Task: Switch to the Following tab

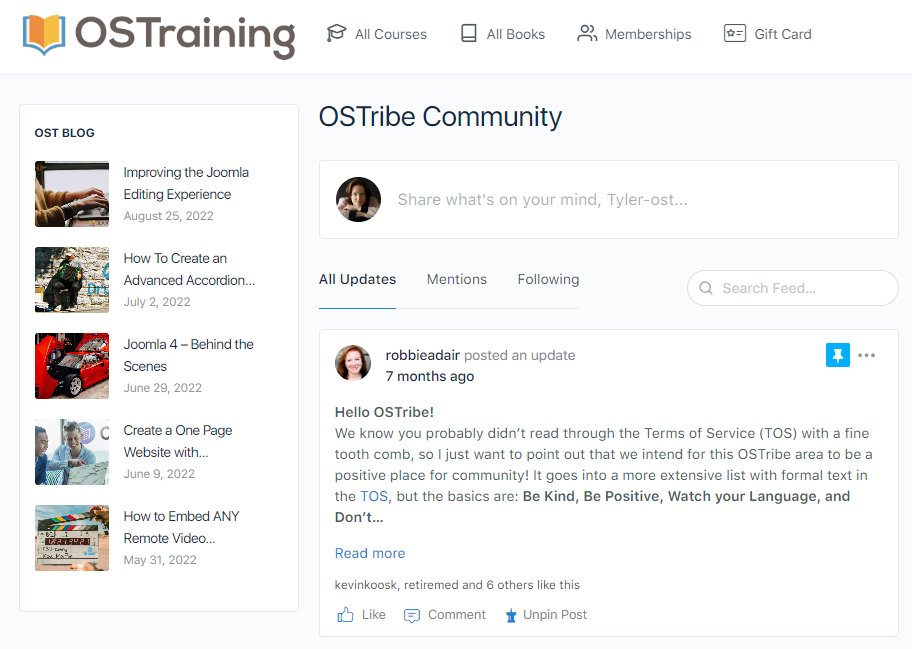Action: pyautogui.click(x=548, y=279)
